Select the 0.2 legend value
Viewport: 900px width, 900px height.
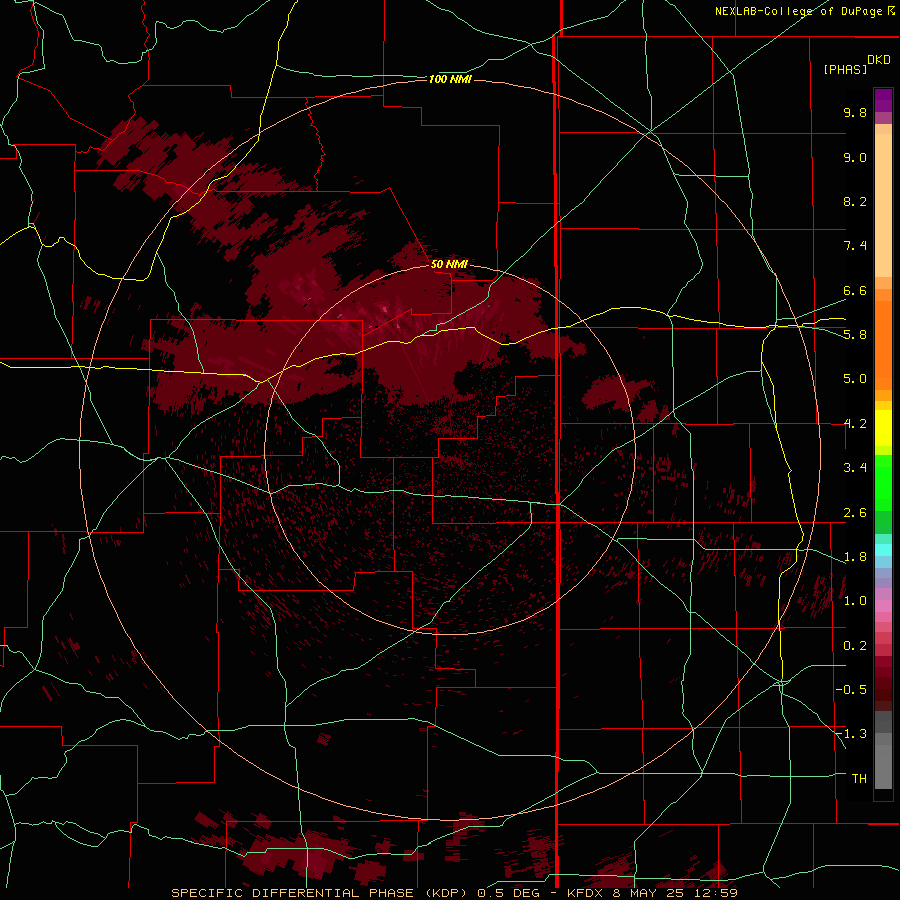pos(855,646)
